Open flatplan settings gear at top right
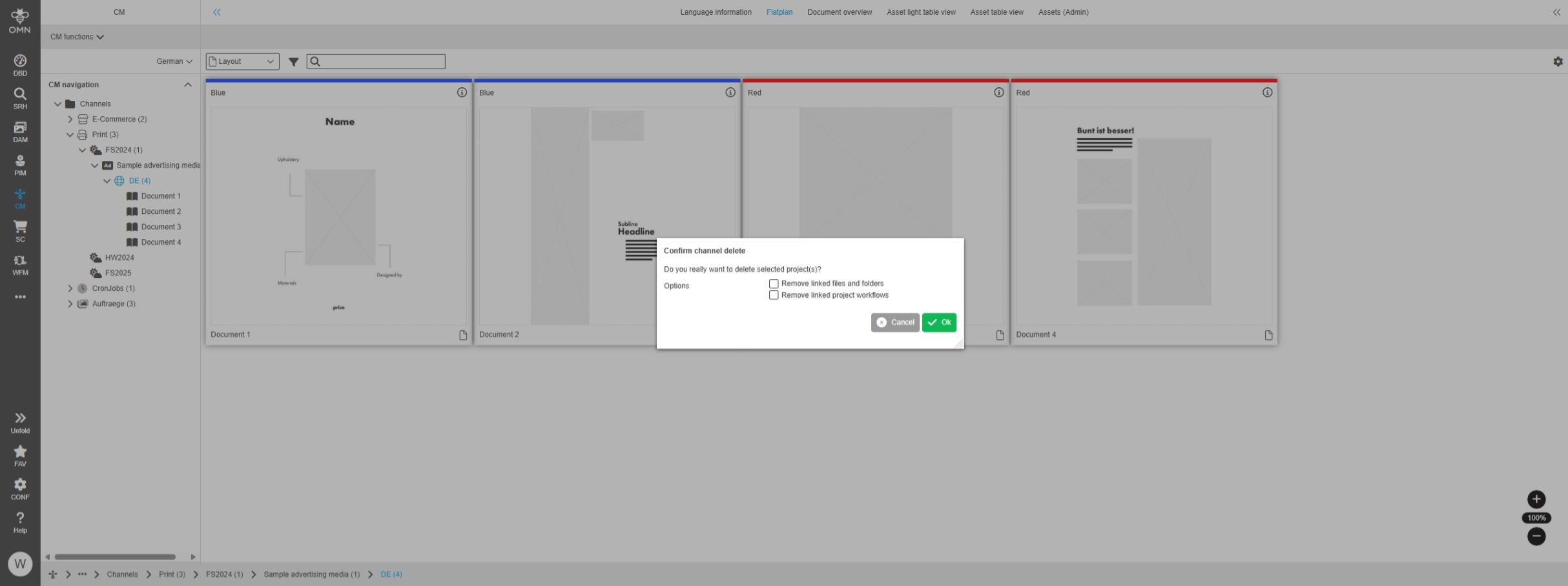Screen dimensions: 1568x586 [x=1558, y=61]
